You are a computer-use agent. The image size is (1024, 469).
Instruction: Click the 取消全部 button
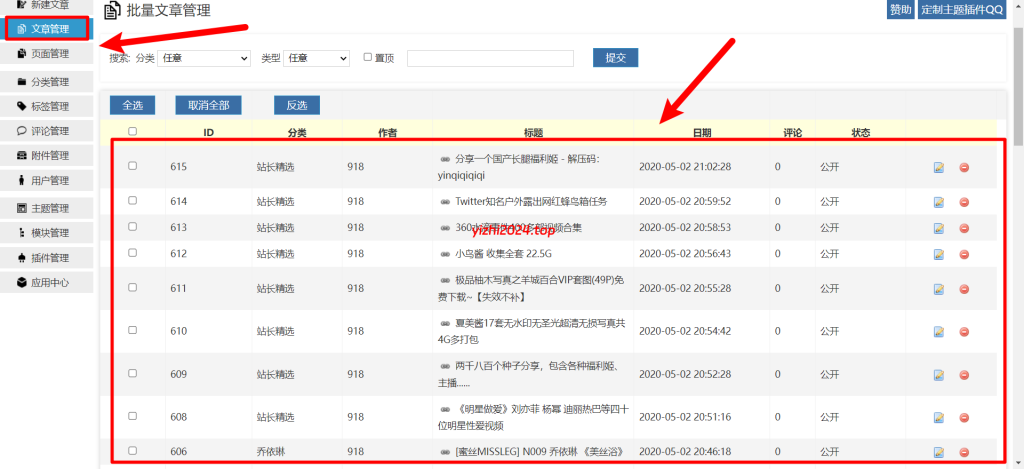208,105
